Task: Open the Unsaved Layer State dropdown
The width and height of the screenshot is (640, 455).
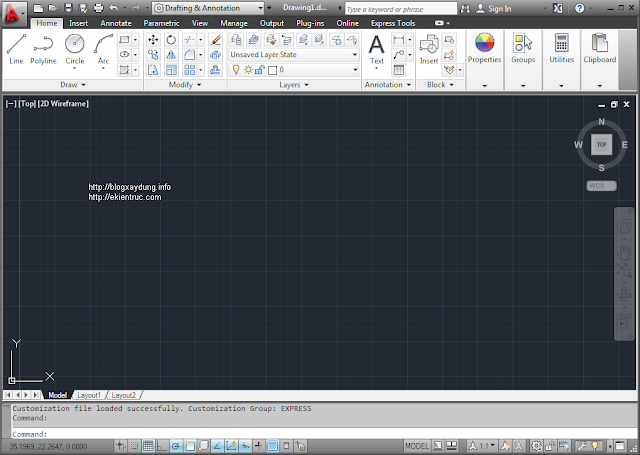Action: (294, 55)
